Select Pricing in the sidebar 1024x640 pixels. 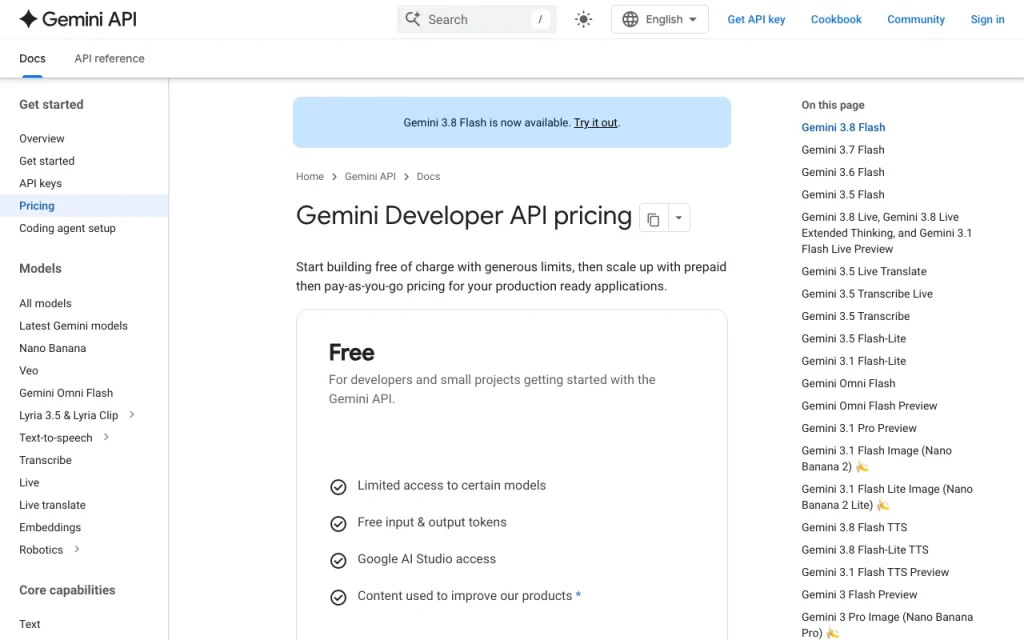[x=37, y=206]
